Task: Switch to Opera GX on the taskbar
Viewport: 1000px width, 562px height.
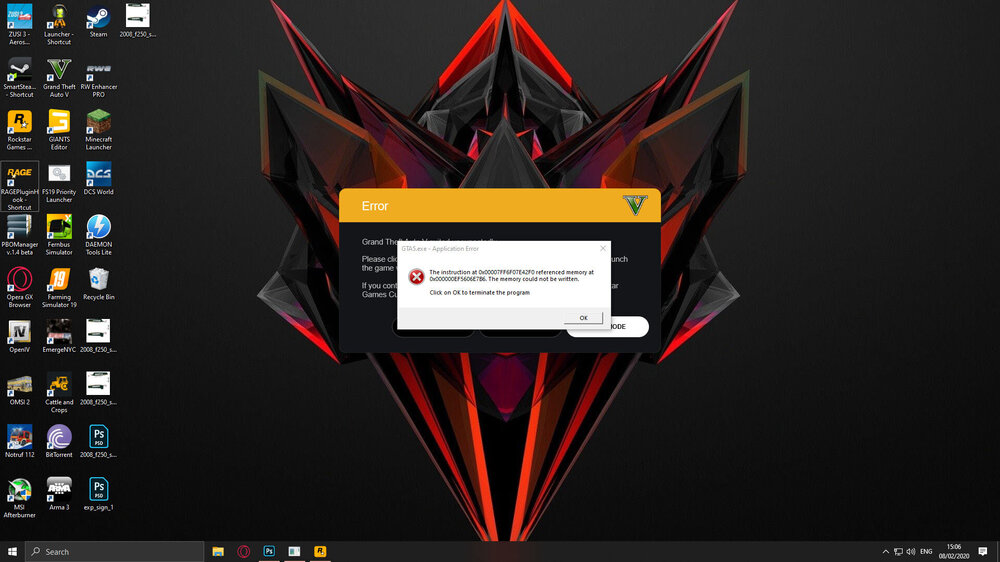Action: [244, 551]
